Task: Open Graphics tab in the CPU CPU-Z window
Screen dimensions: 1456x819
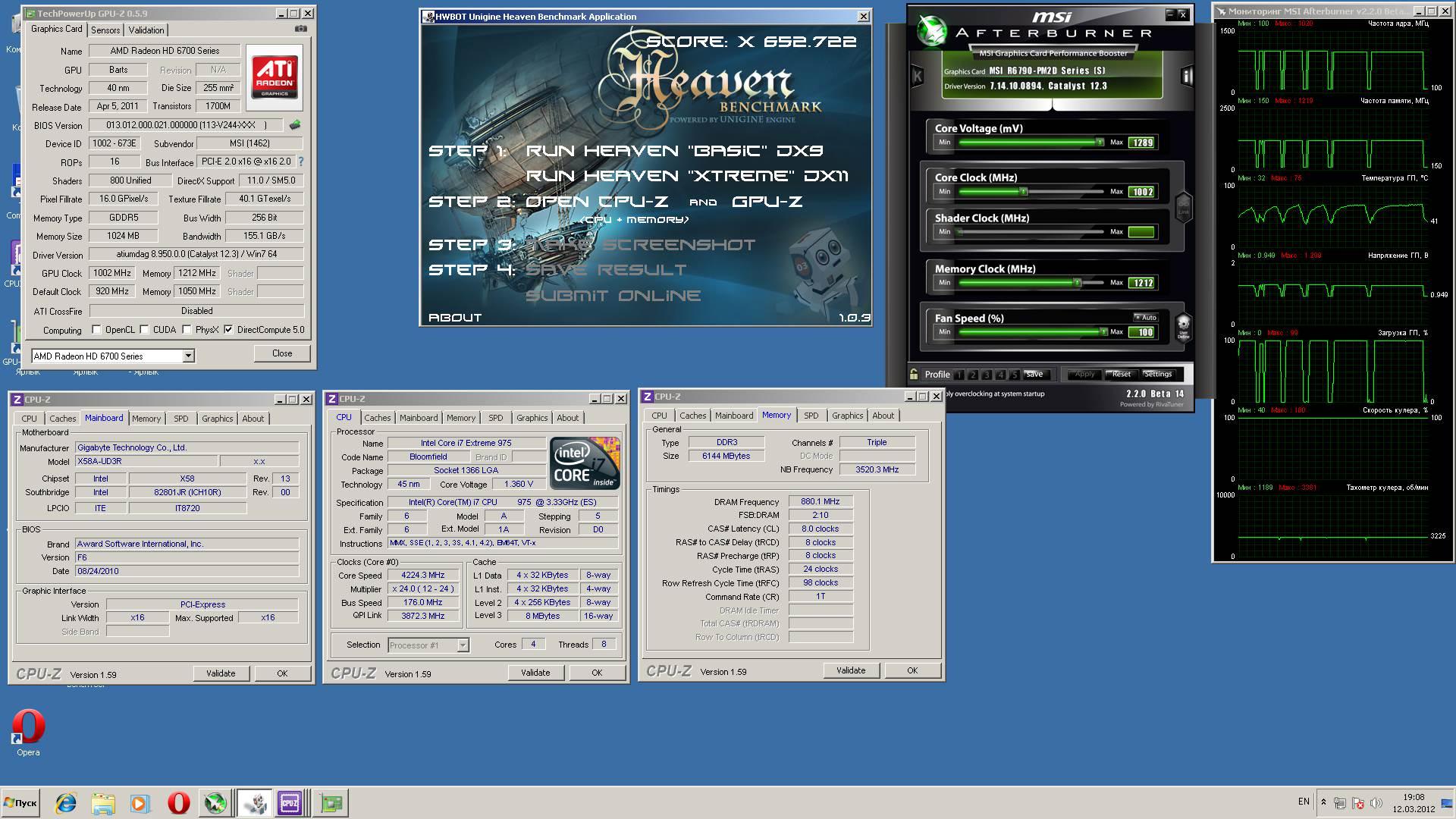Action: click(x=532, y=418)
